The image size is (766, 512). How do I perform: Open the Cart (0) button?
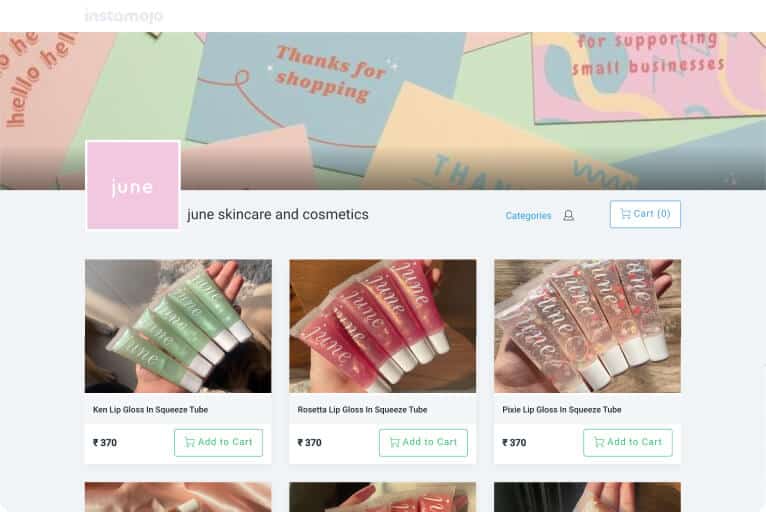(x=645, y=214)
